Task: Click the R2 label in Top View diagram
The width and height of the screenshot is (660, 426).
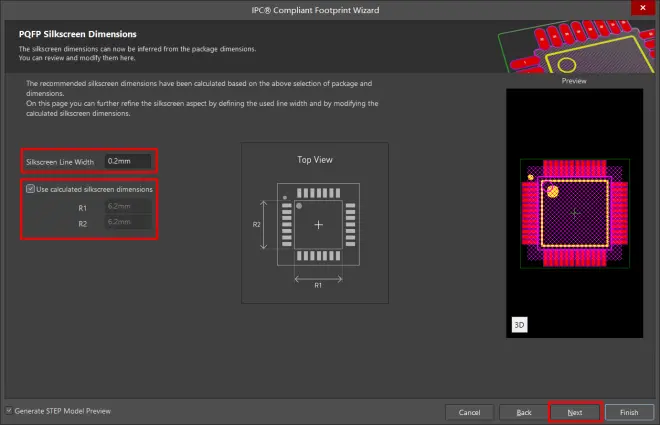Action: point(256,224)
